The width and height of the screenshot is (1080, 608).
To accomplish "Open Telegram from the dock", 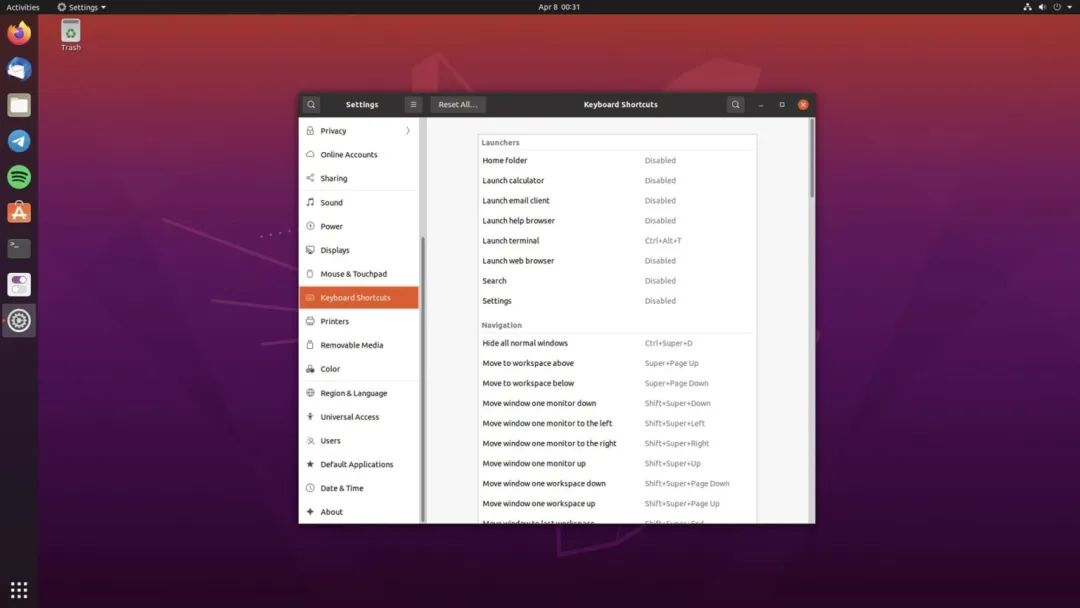I will click(19, 140).
